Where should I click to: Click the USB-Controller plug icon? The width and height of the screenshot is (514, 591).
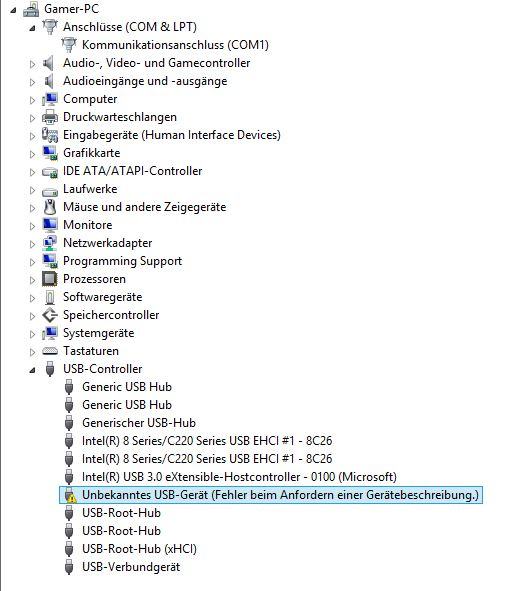50,369
